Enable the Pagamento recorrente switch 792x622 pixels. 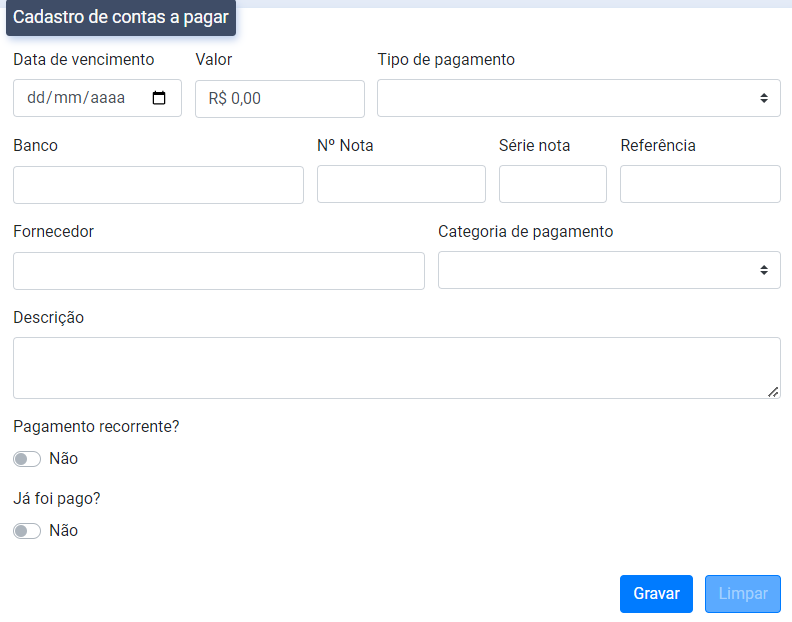pyautogui.click(x=27, y=459)
